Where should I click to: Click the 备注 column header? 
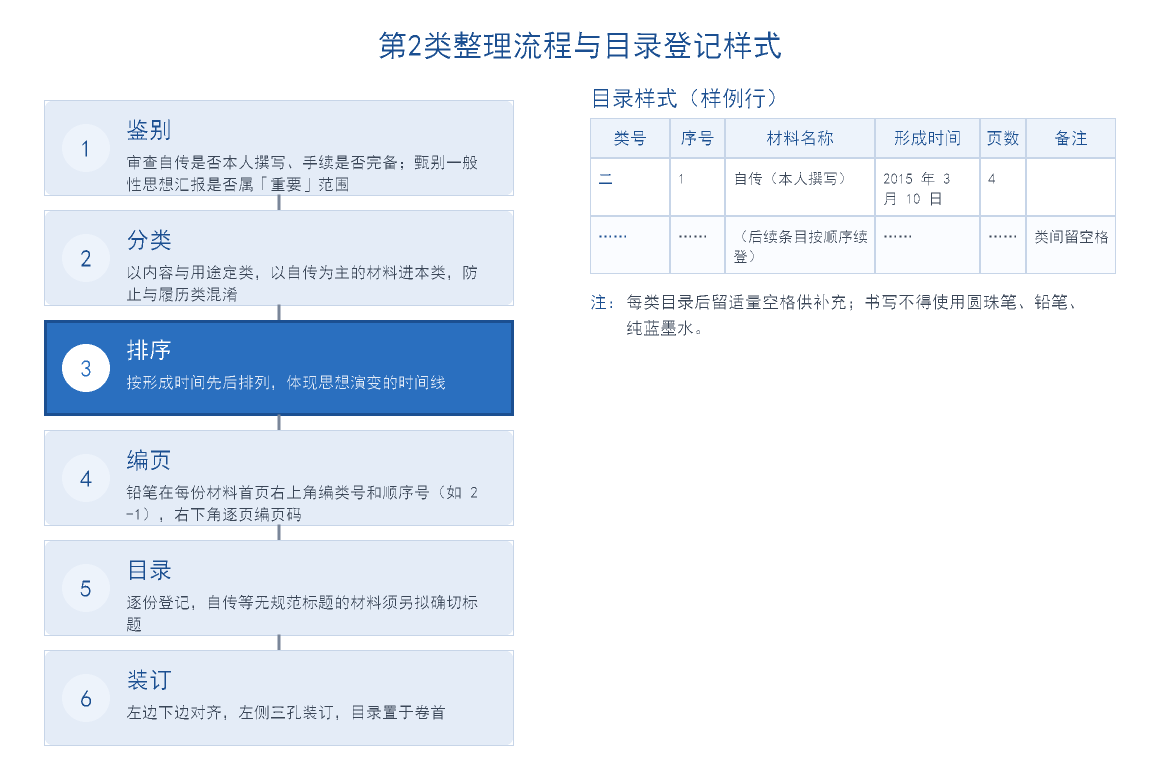click(x=1070, y=138)
